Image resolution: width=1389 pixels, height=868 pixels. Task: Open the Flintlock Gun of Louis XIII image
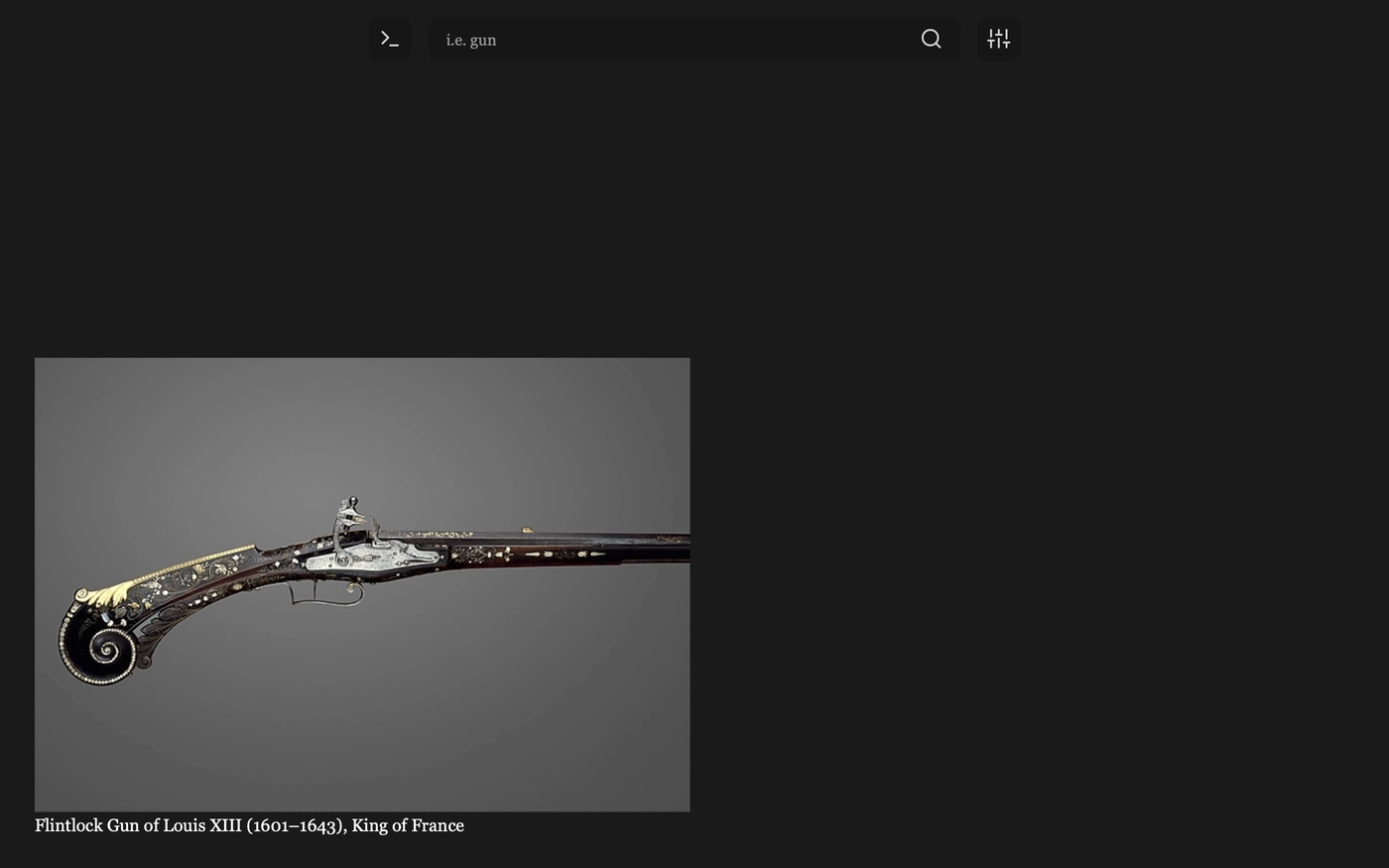pyautogui.click(x=362, y=583)
